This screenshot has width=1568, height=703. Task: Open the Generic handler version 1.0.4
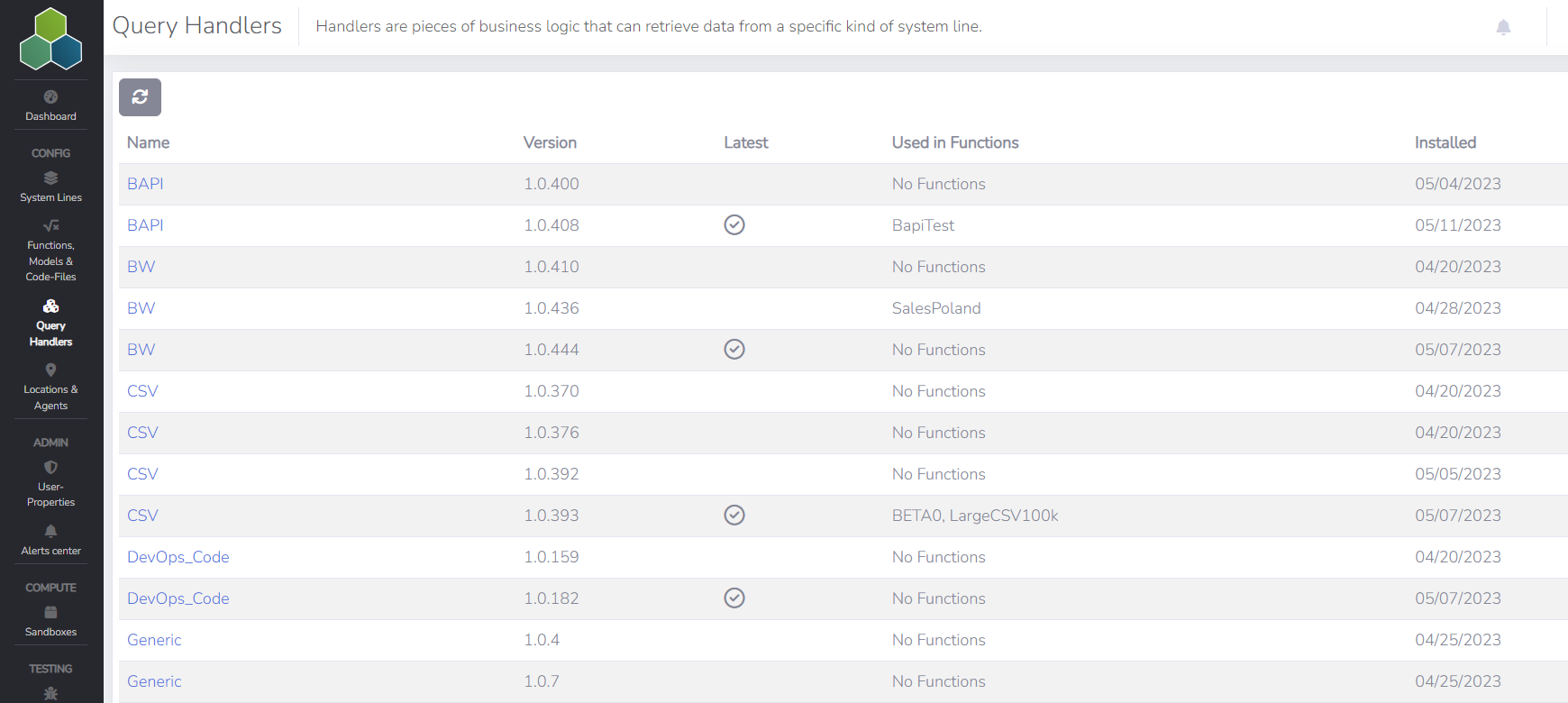click(x=154, y=640)
